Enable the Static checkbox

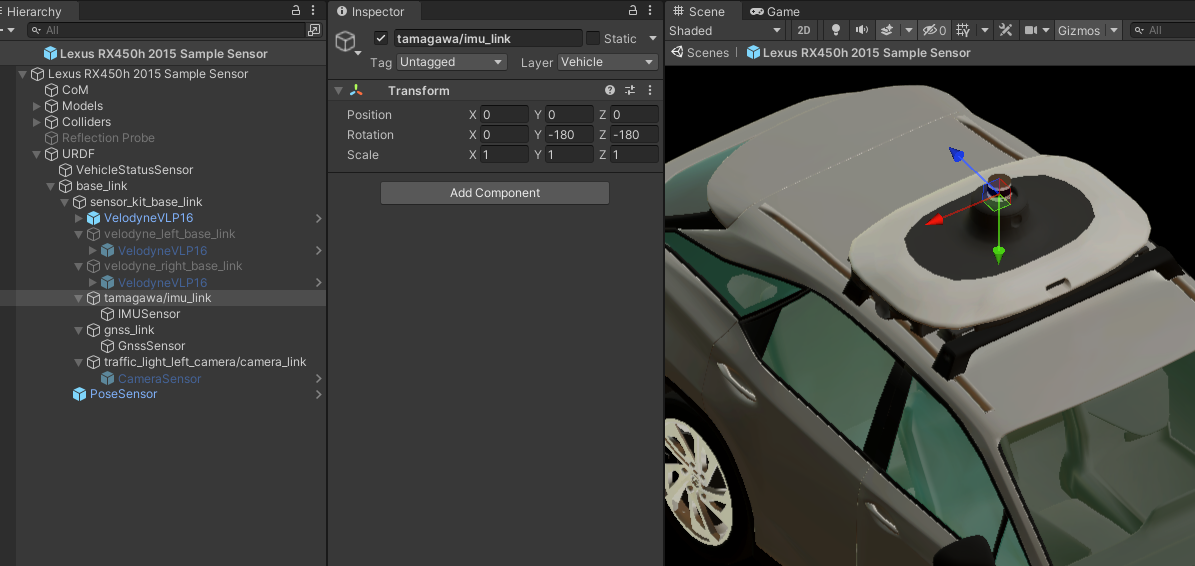593,39
